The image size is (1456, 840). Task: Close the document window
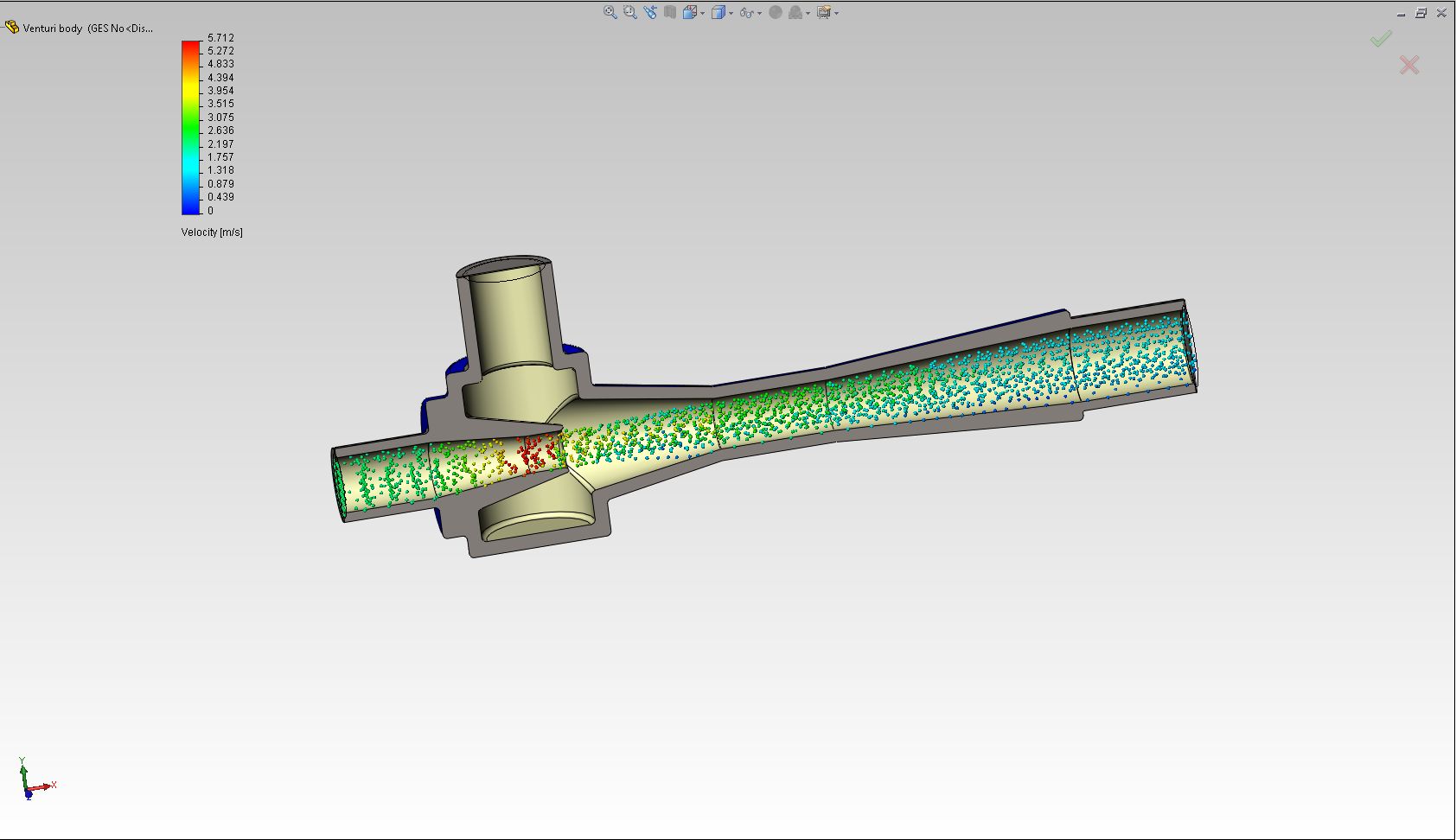coord(1441,13)
